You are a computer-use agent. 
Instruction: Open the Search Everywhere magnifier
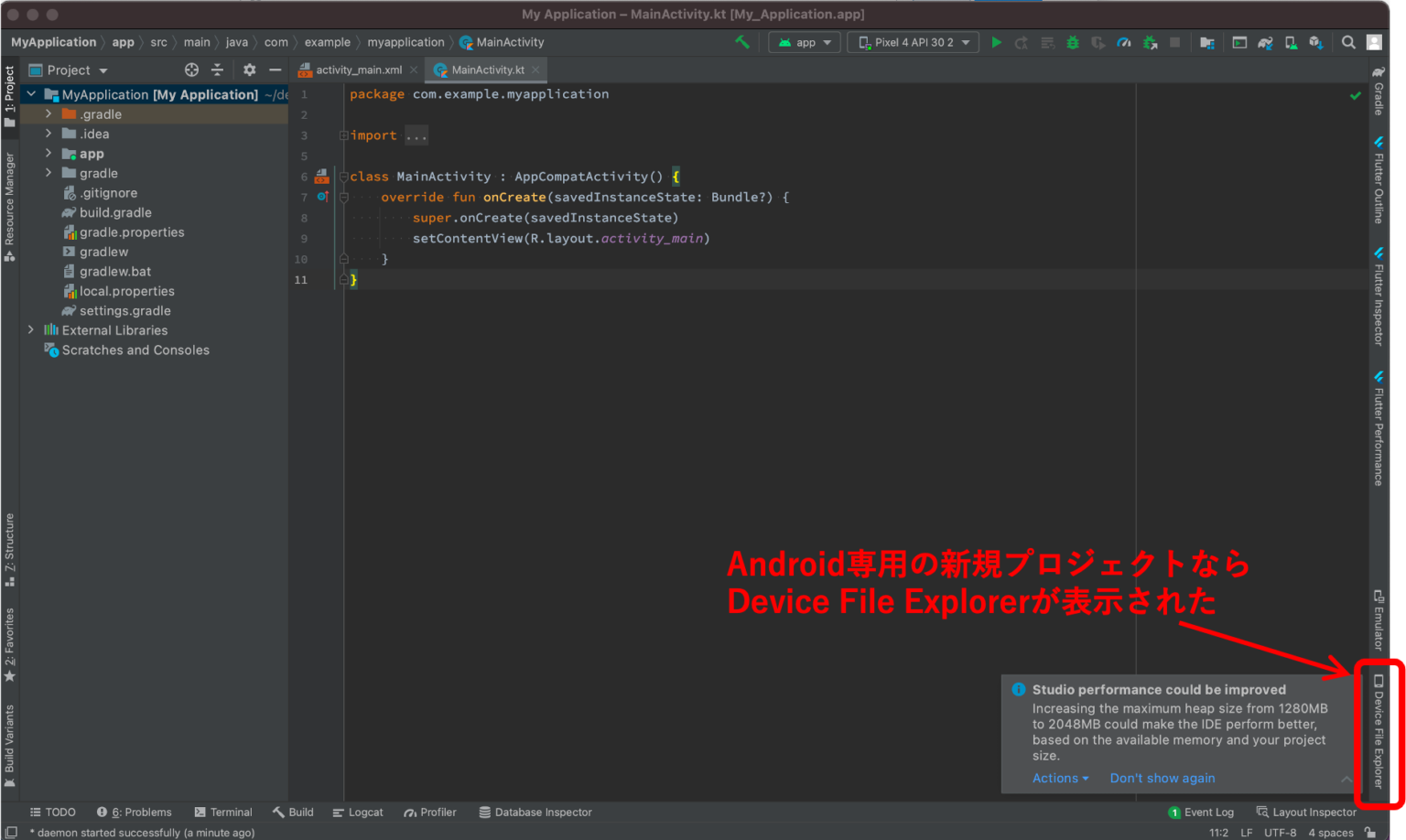[x=1348, y=42]
